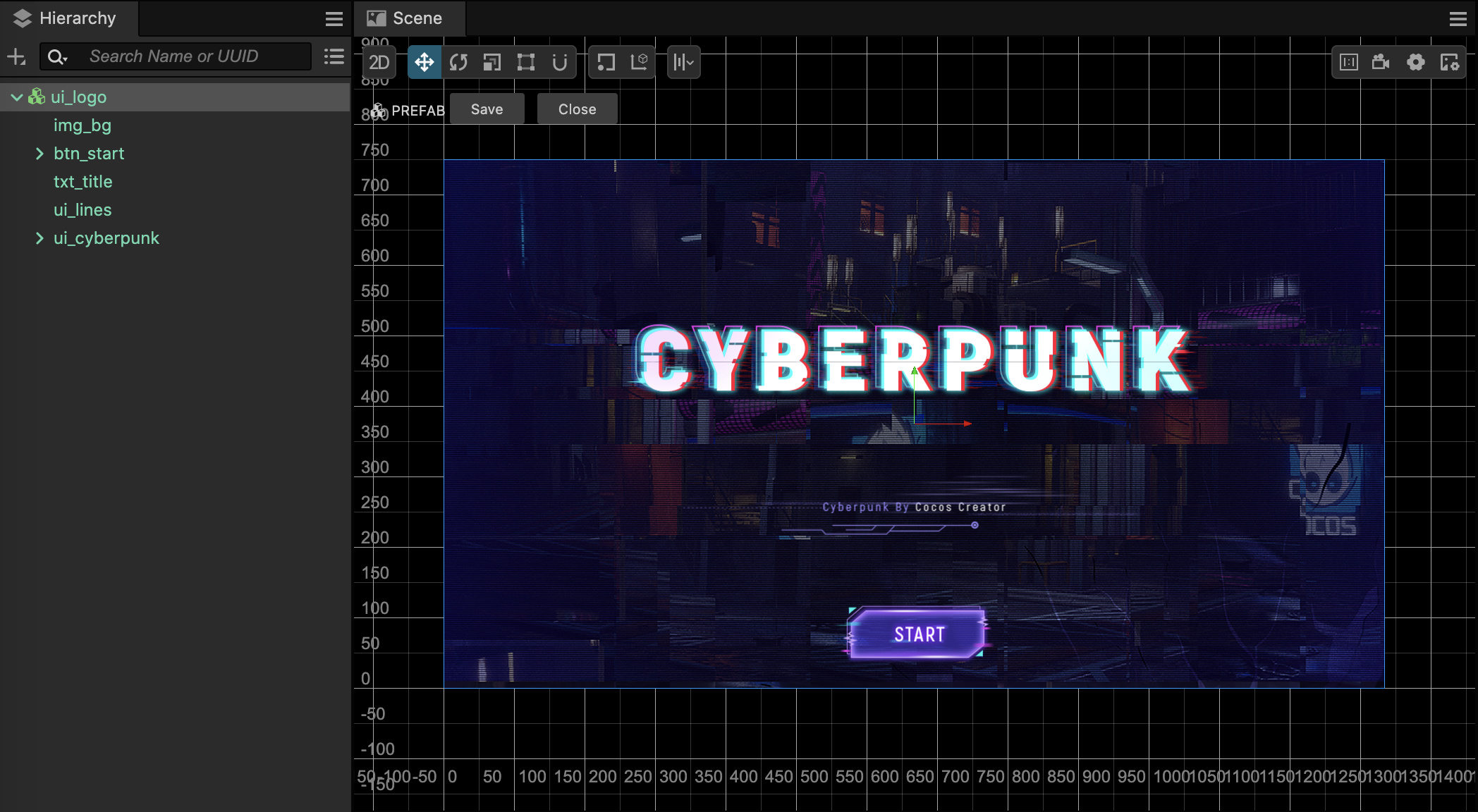The image size is (1478, 812).
Task: Expand the btn_start node in Hierarchy
Action: pos(39,153)
